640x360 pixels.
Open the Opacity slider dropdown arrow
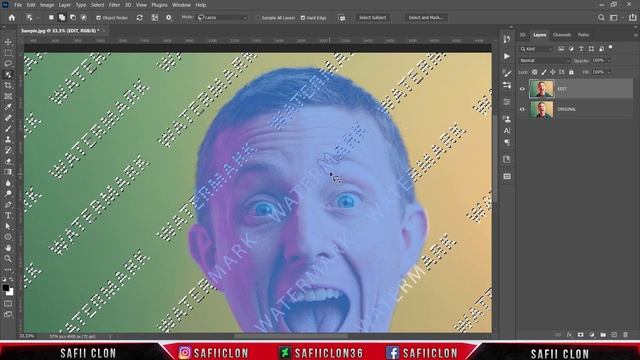[x=609, y=60]
